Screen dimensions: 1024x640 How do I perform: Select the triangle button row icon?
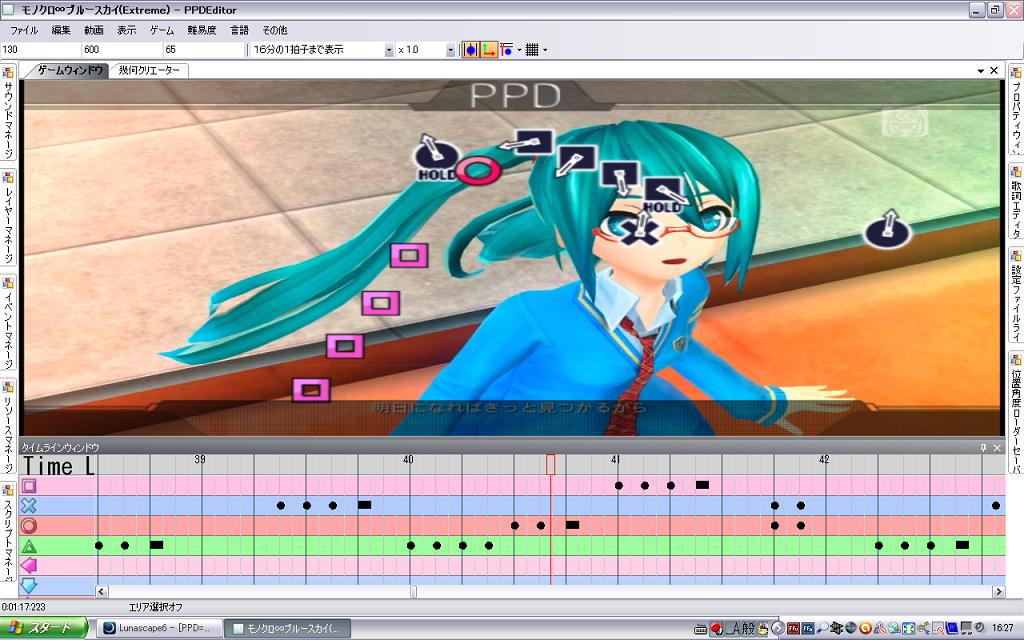[29, 546]
